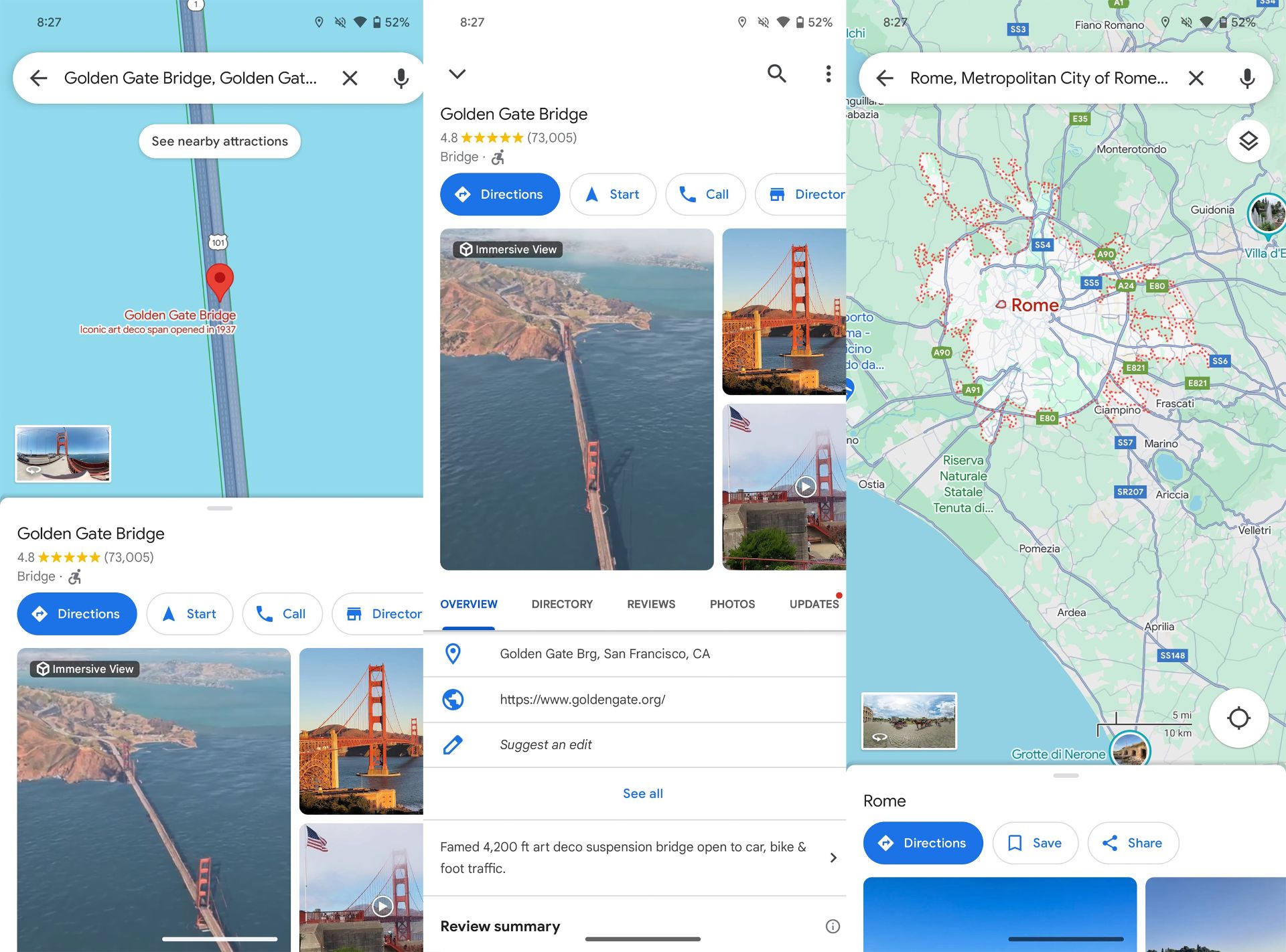This screenshot has width=1286, height=952.
Task: Play the bridge flag video in middle
Action: pos(805,487)
